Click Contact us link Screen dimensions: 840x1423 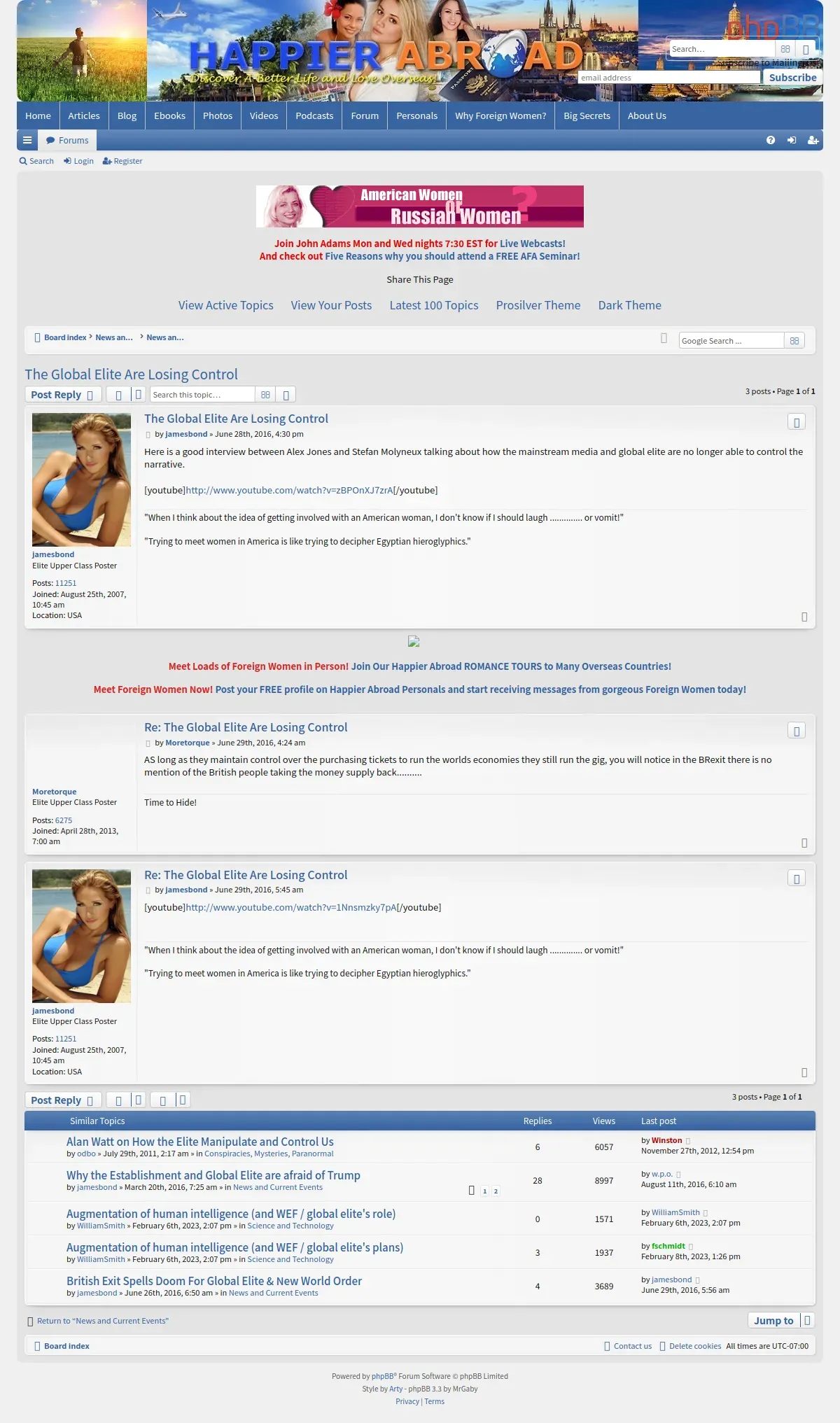coord(632,1346)
